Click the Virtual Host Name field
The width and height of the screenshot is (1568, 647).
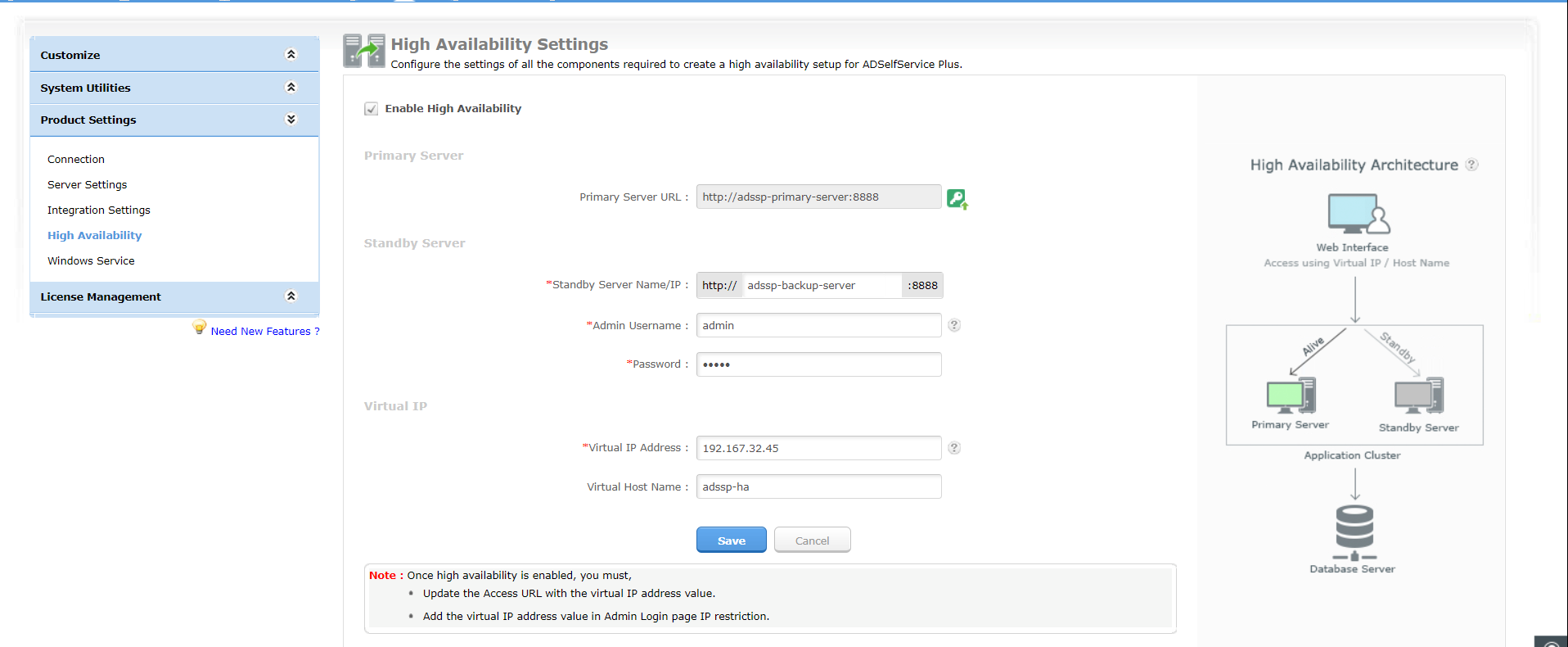818,486
